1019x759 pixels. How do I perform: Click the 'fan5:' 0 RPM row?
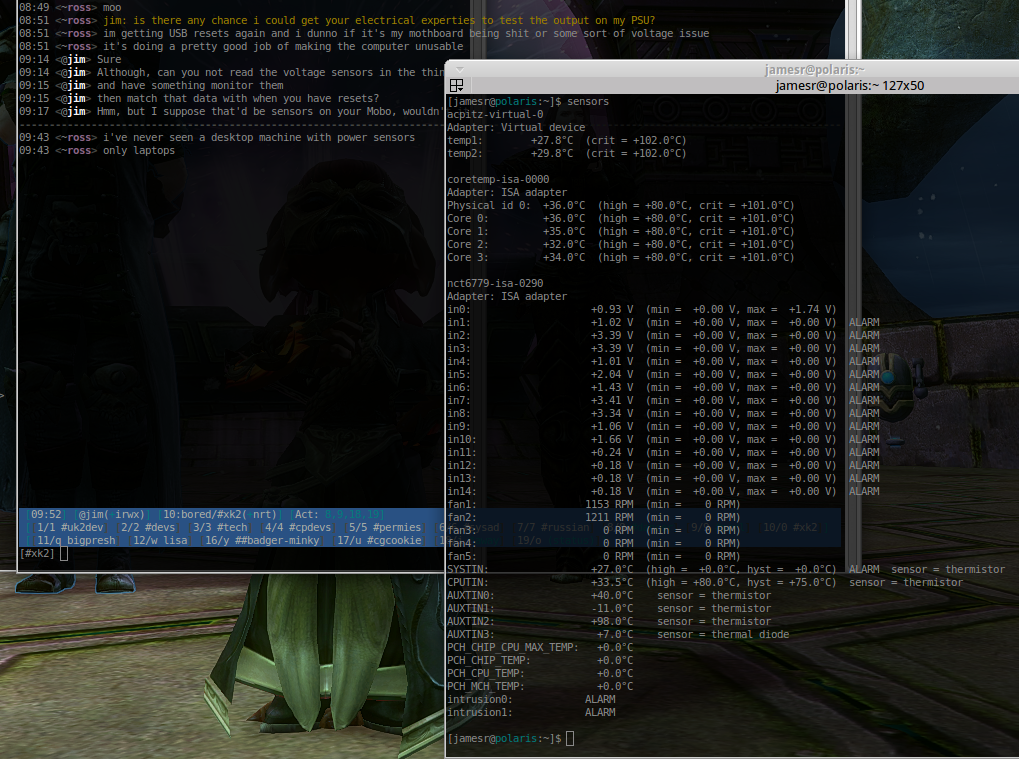[594, 556]
